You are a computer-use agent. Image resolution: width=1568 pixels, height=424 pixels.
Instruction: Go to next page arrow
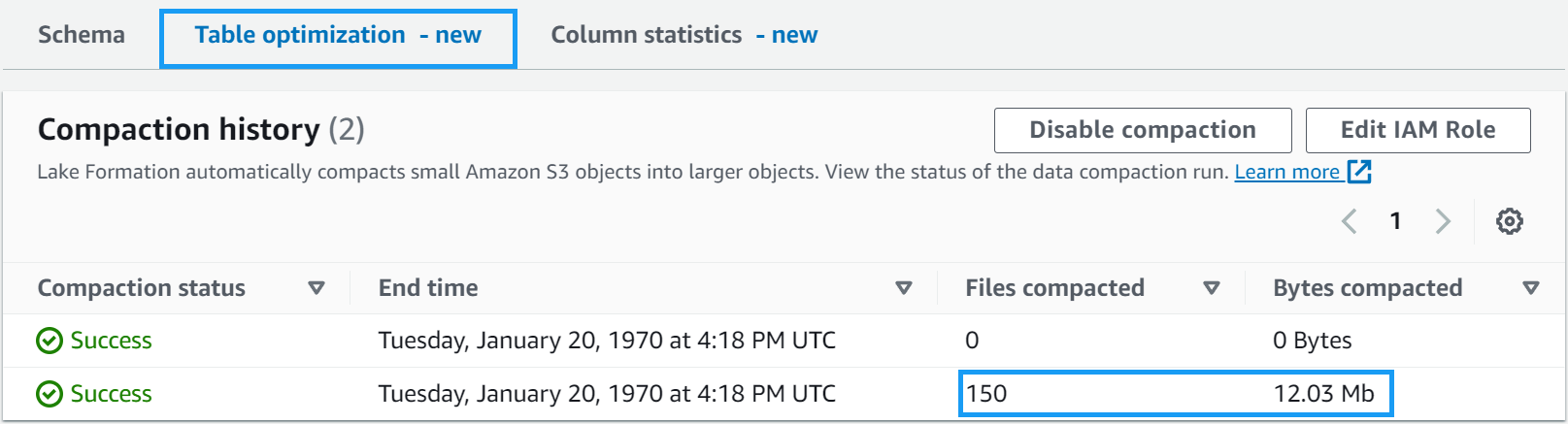1443,221
